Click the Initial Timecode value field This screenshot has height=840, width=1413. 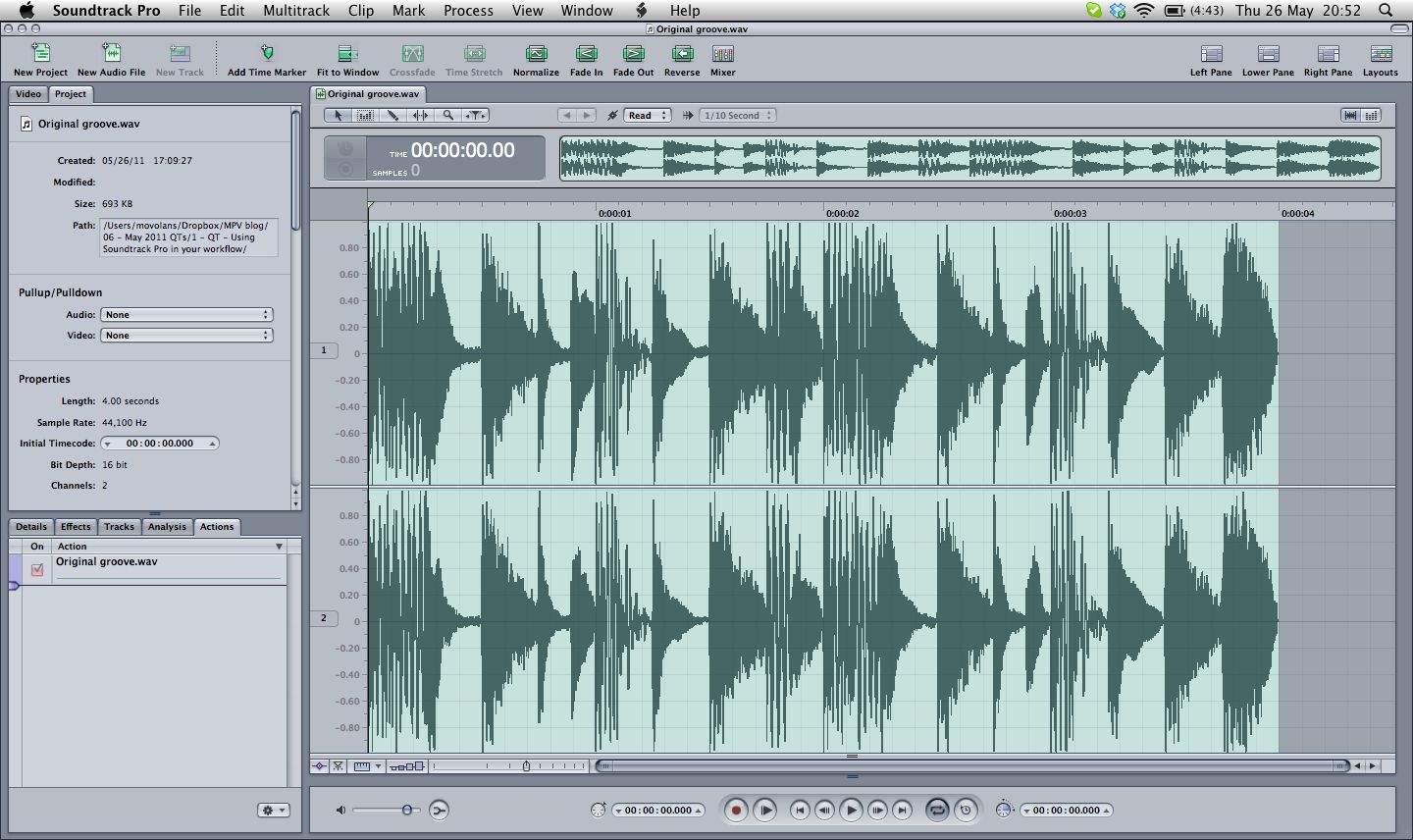[160, 444]
